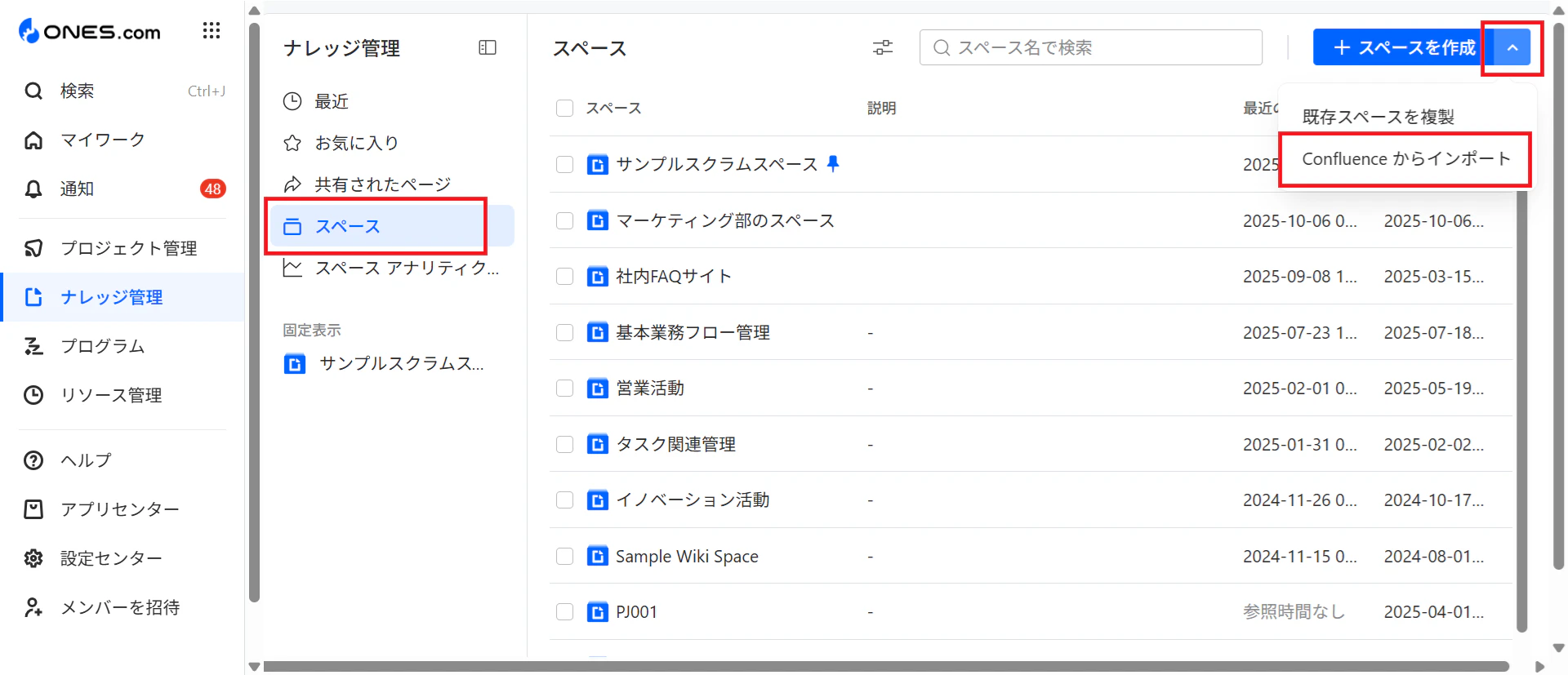Image resolution: width=1568 pixels, height=675 pixels.
Task: Click the メンバーを招待 person icon
Action: 33,606
